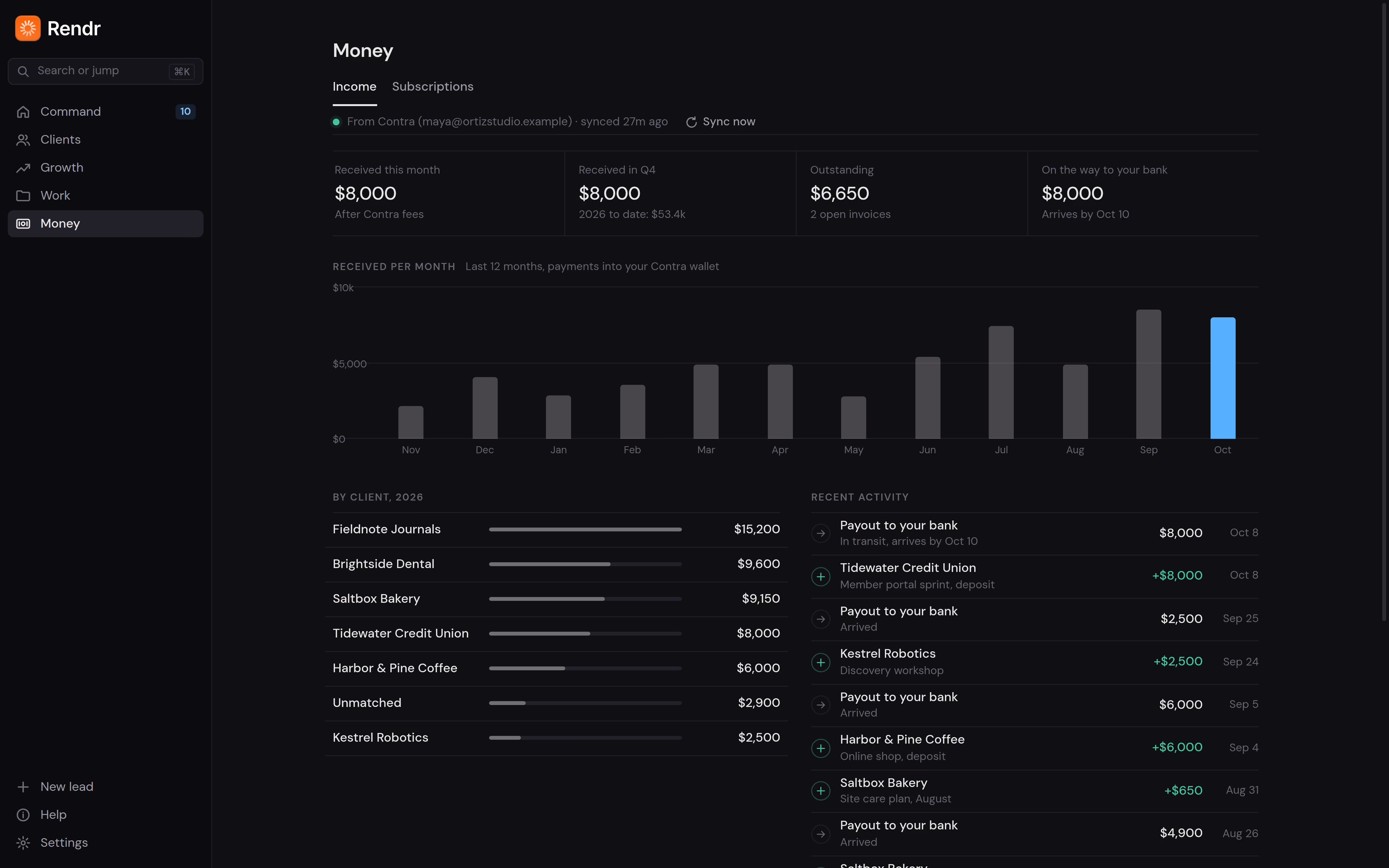This screenshot has width=1389, height=868.
Task: Click the Settings gear icon
Action: tap(23, 843)
